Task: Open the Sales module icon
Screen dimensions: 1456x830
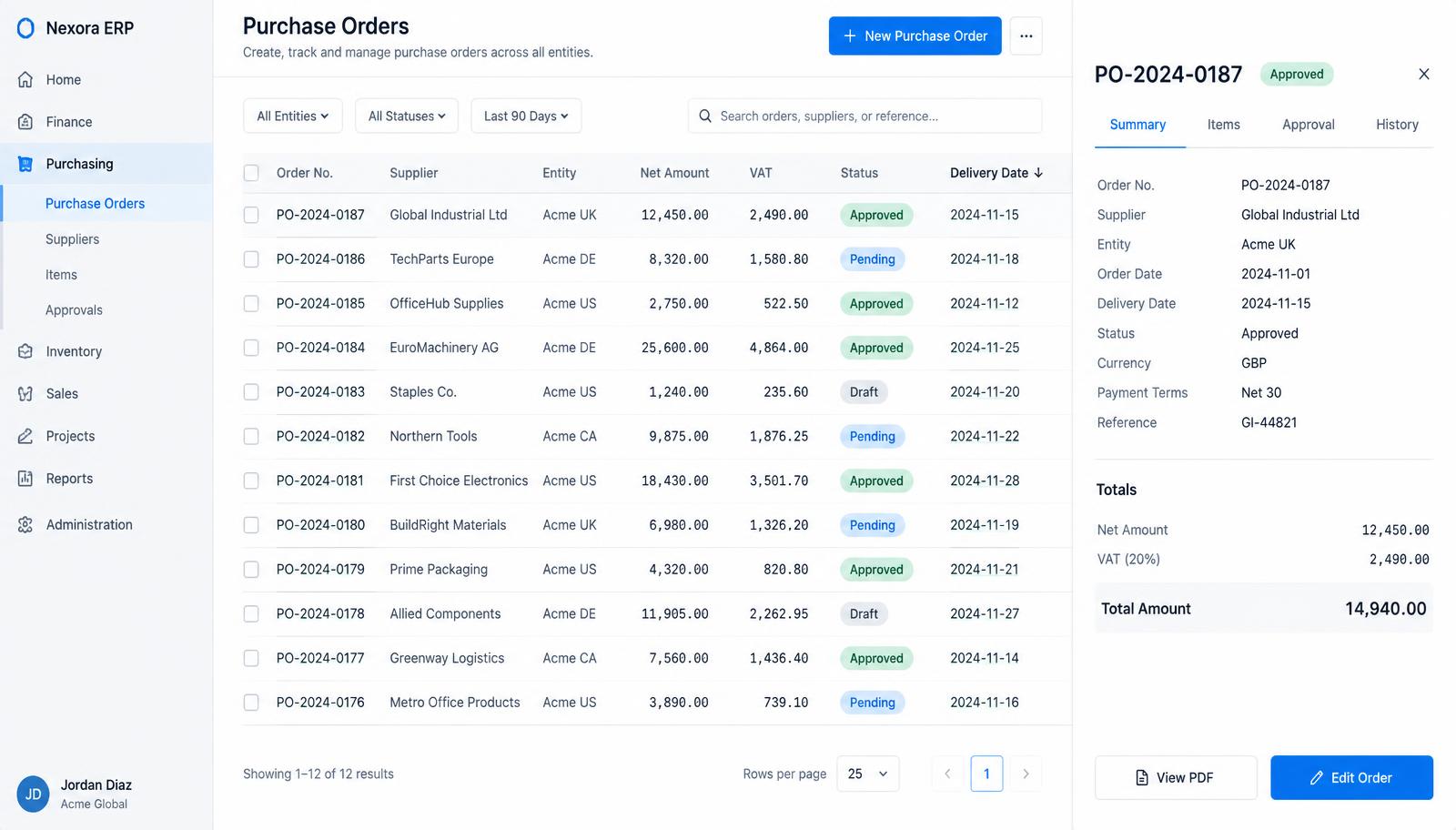Action: 25,394
